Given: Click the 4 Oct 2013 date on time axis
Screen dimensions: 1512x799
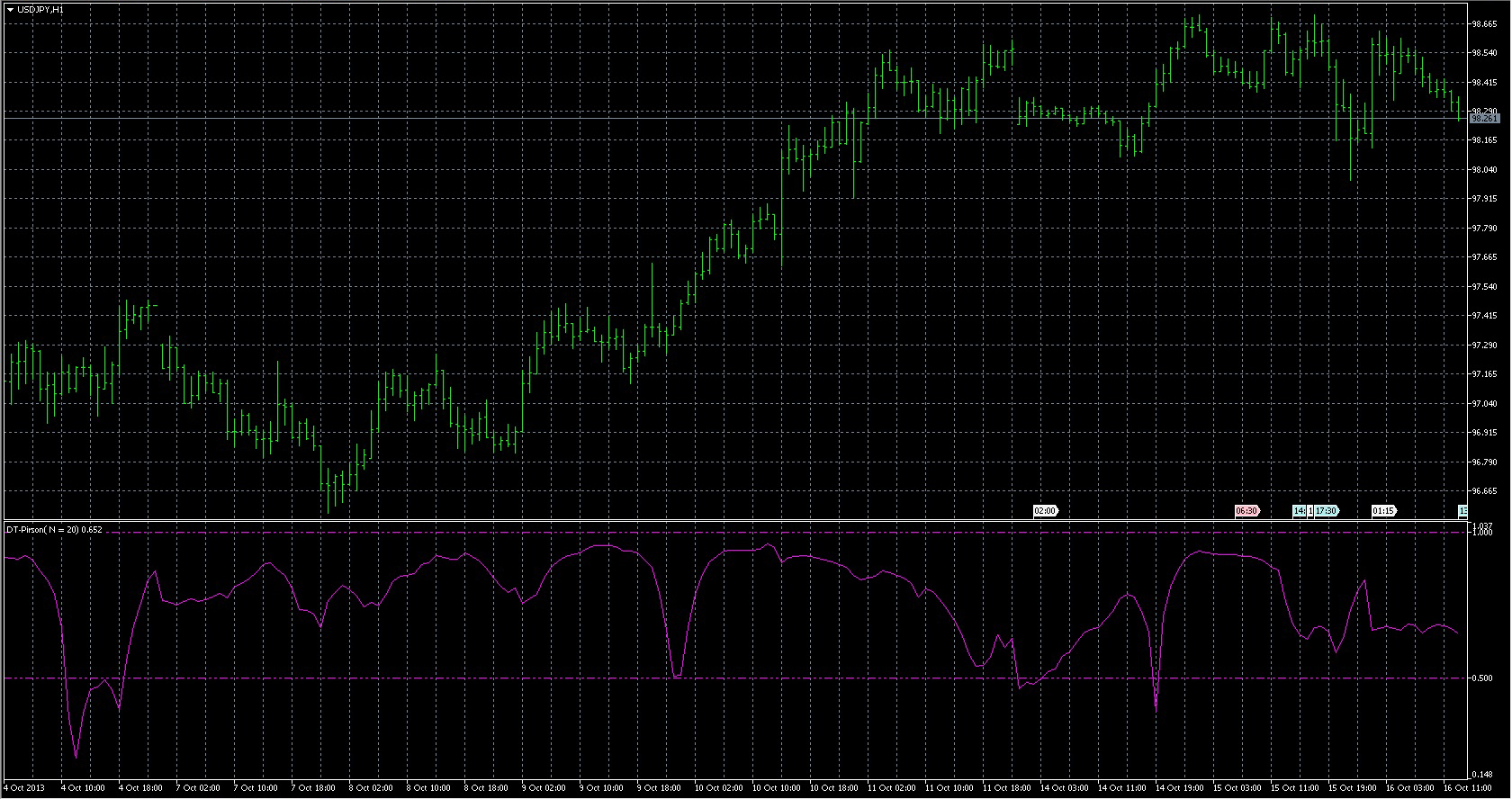Looking at the screenshot, I should (x=24, y=788).
